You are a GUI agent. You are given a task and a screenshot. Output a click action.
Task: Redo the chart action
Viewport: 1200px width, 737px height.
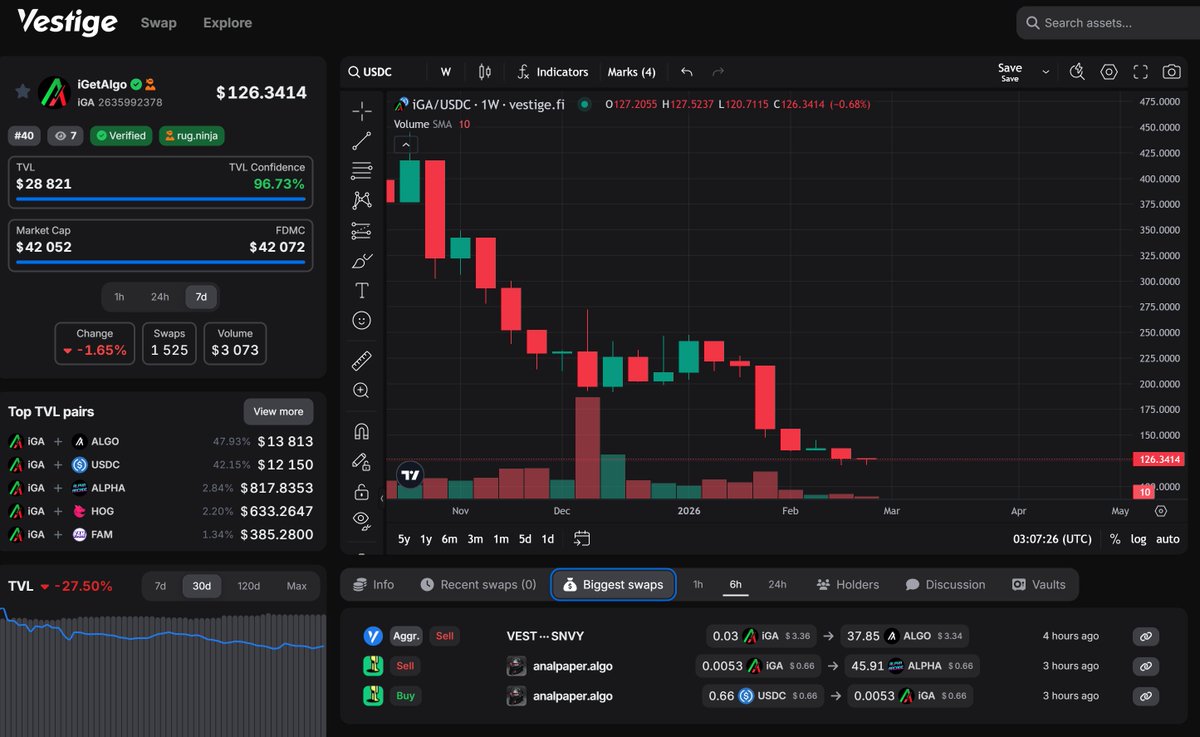[x=717, y=72]
